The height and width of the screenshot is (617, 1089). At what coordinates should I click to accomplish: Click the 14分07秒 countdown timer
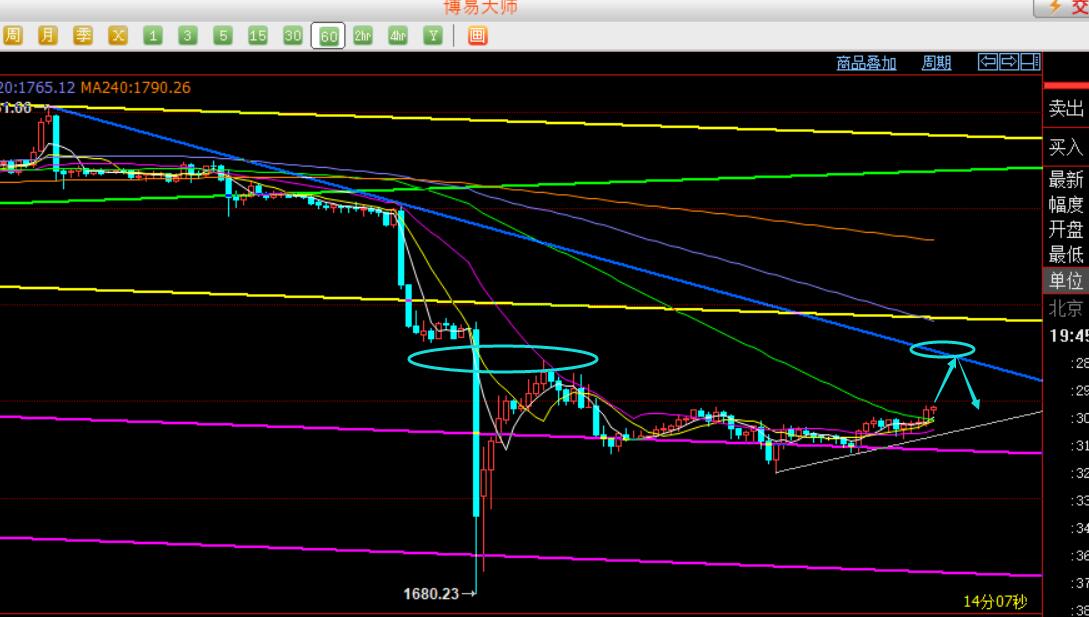click(x=995, y=602)
